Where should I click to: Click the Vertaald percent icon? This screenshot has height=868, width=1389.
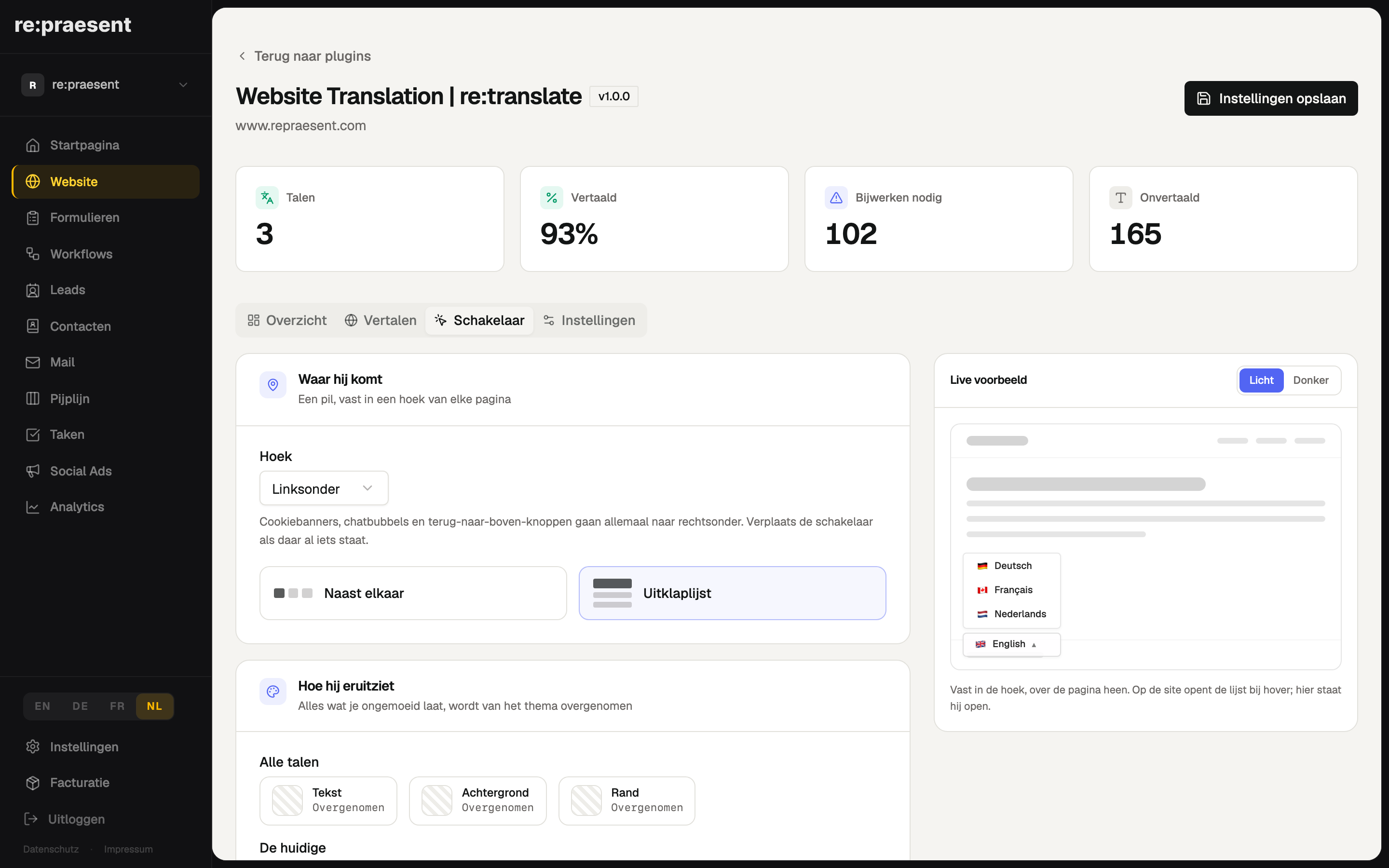(x=552, y=198)
